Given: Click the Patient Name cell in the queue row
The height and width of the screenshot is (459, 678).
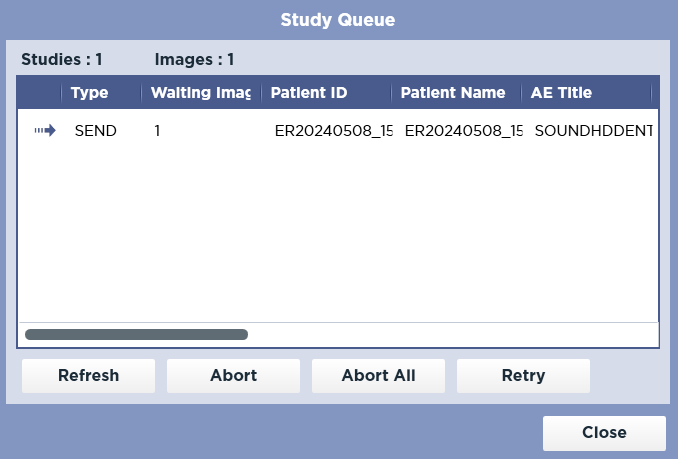Looking at the screenshot, I should point(463,131).
